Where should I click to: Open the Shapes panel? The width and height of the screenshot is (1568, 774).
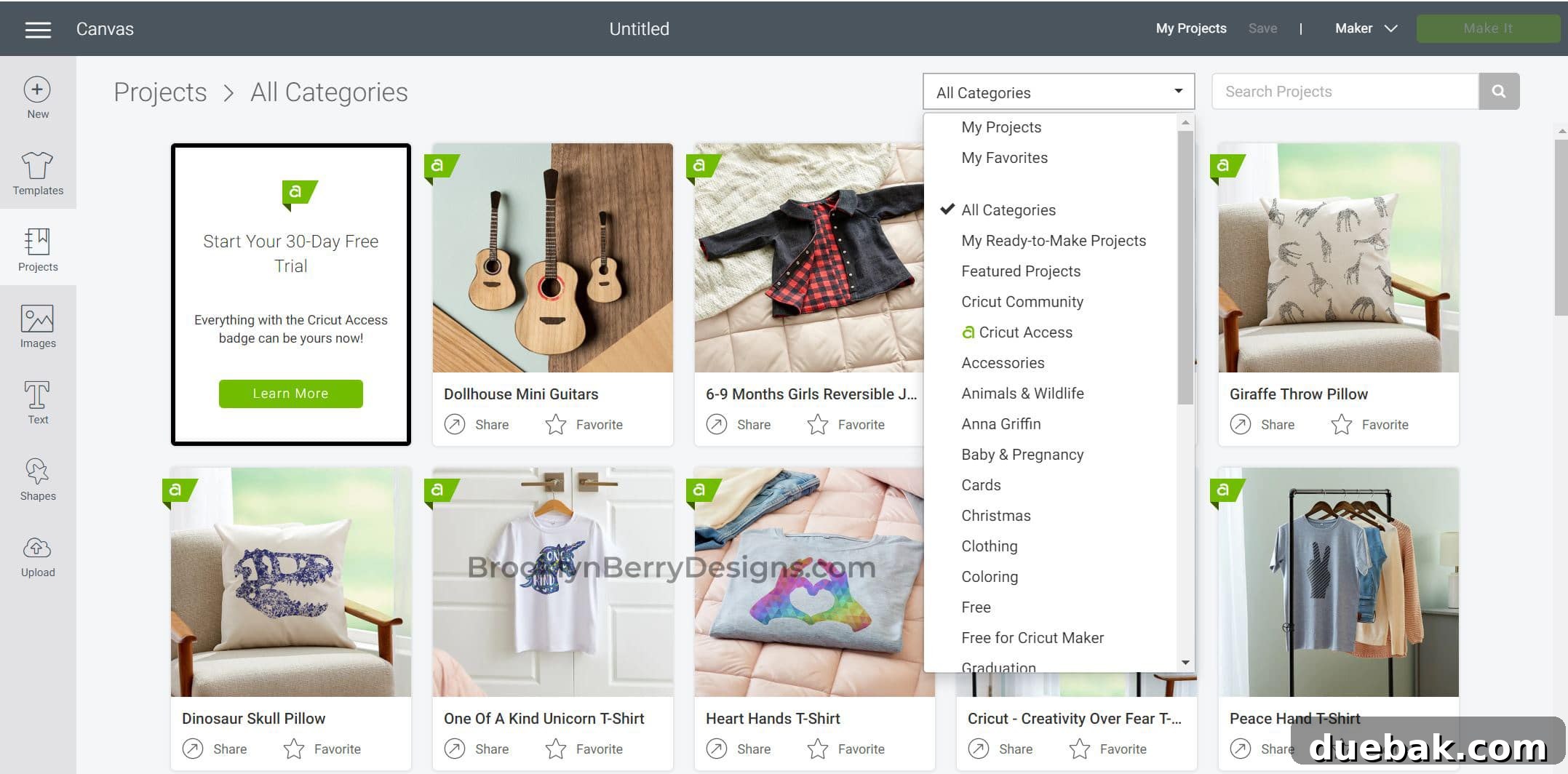38,479
